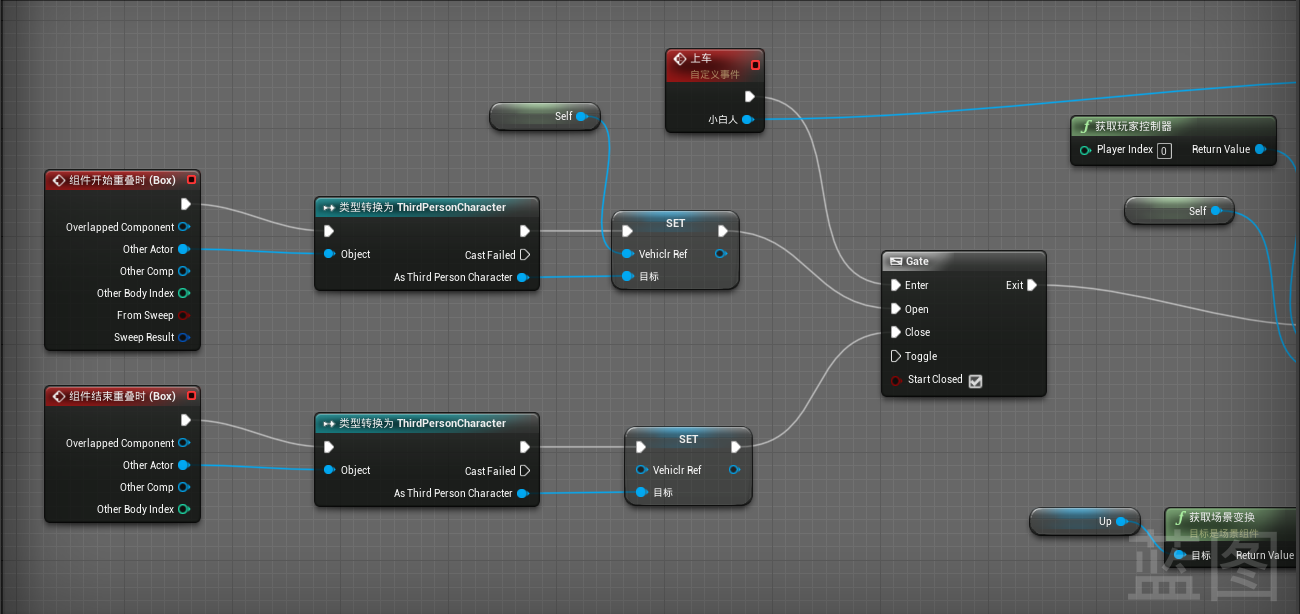Image resolution: width=1300 pixels, height=614 pixels.
Task: Click the Player Index value field
Action: (1164, 151)
